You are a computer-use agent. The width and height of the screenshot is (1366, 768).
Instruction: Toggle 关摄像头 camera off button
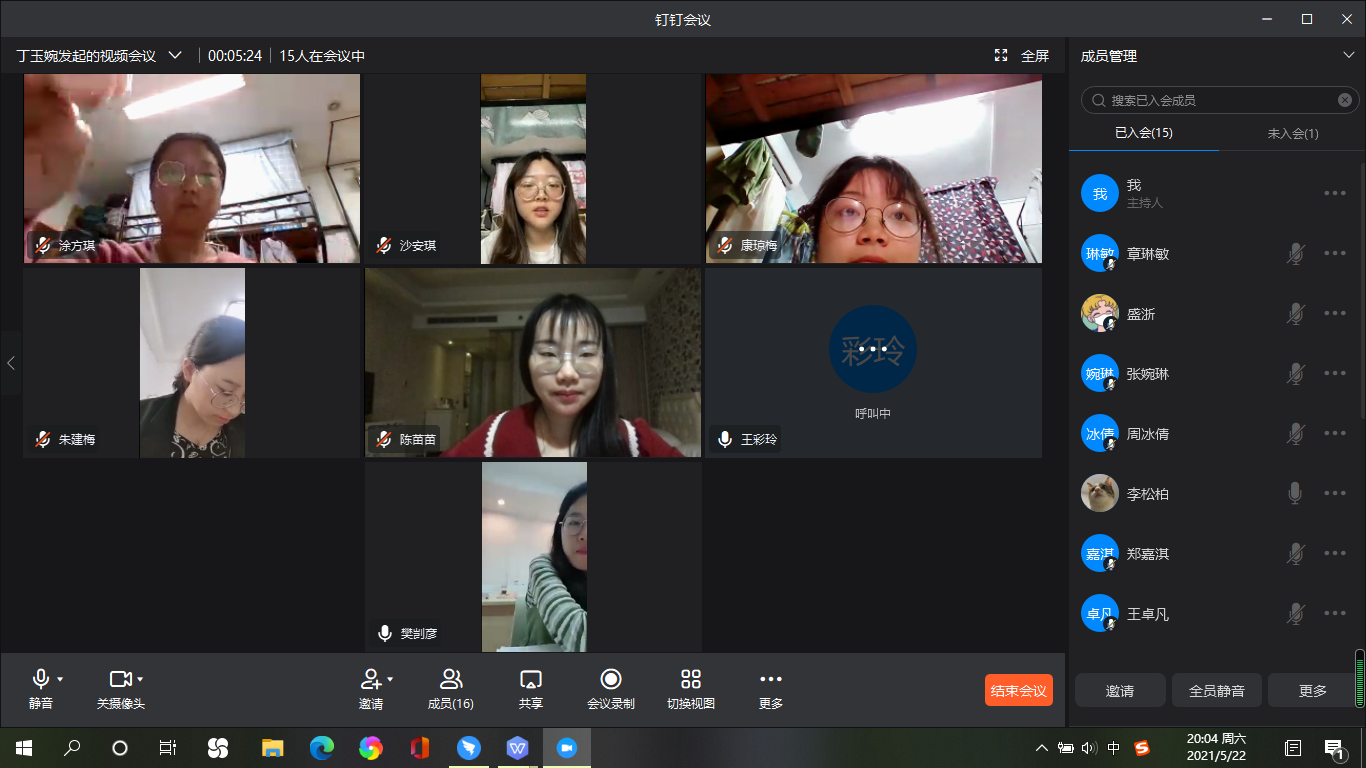point(120,680)
